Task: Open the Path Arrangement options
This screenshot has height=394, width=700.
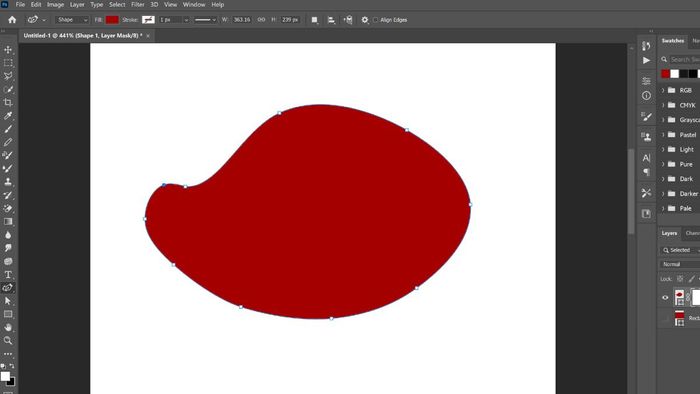Action: [348, 20]
